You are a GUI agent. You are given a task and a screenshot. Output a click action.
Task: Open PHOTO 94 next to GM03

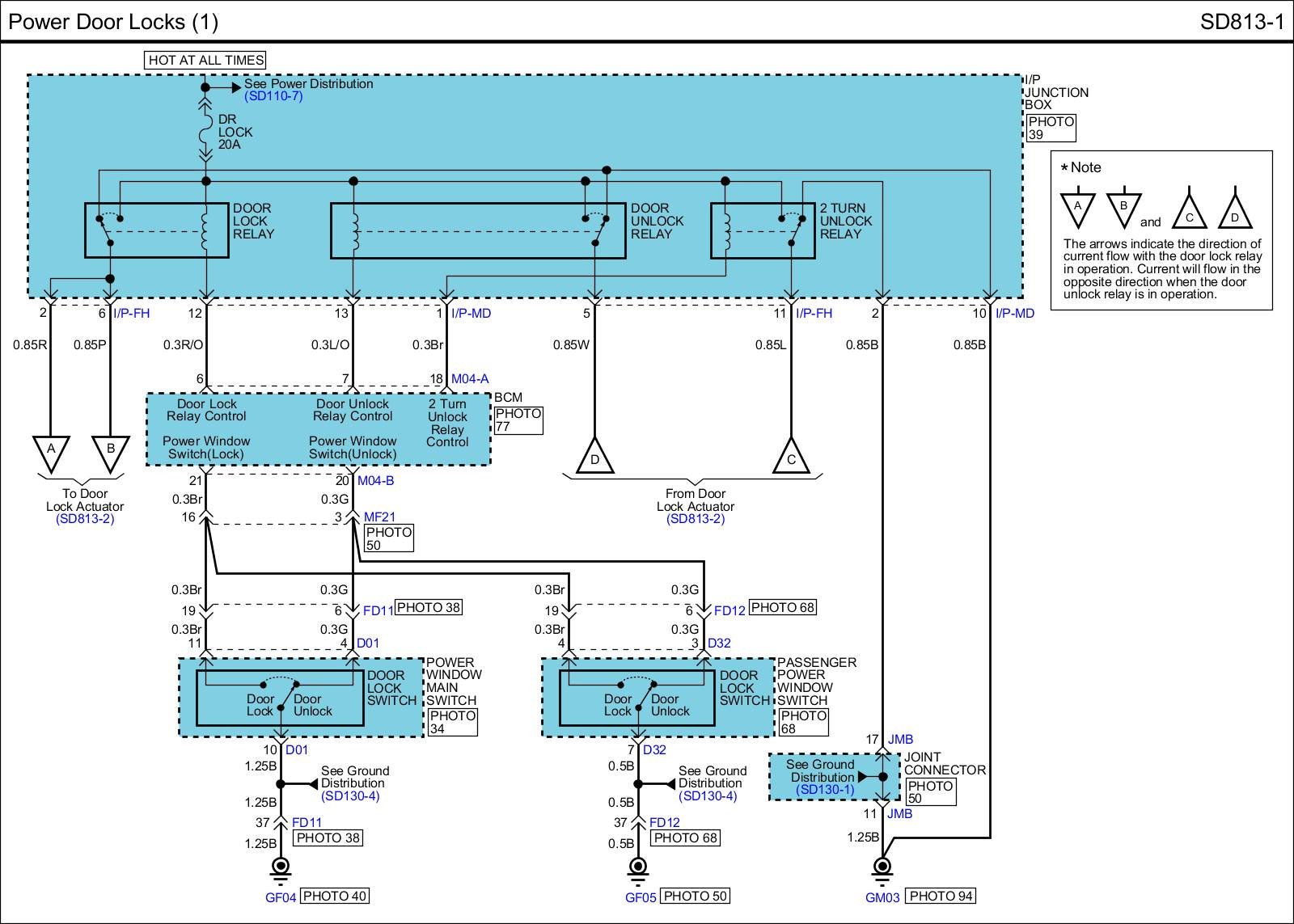tap(941, 896)
